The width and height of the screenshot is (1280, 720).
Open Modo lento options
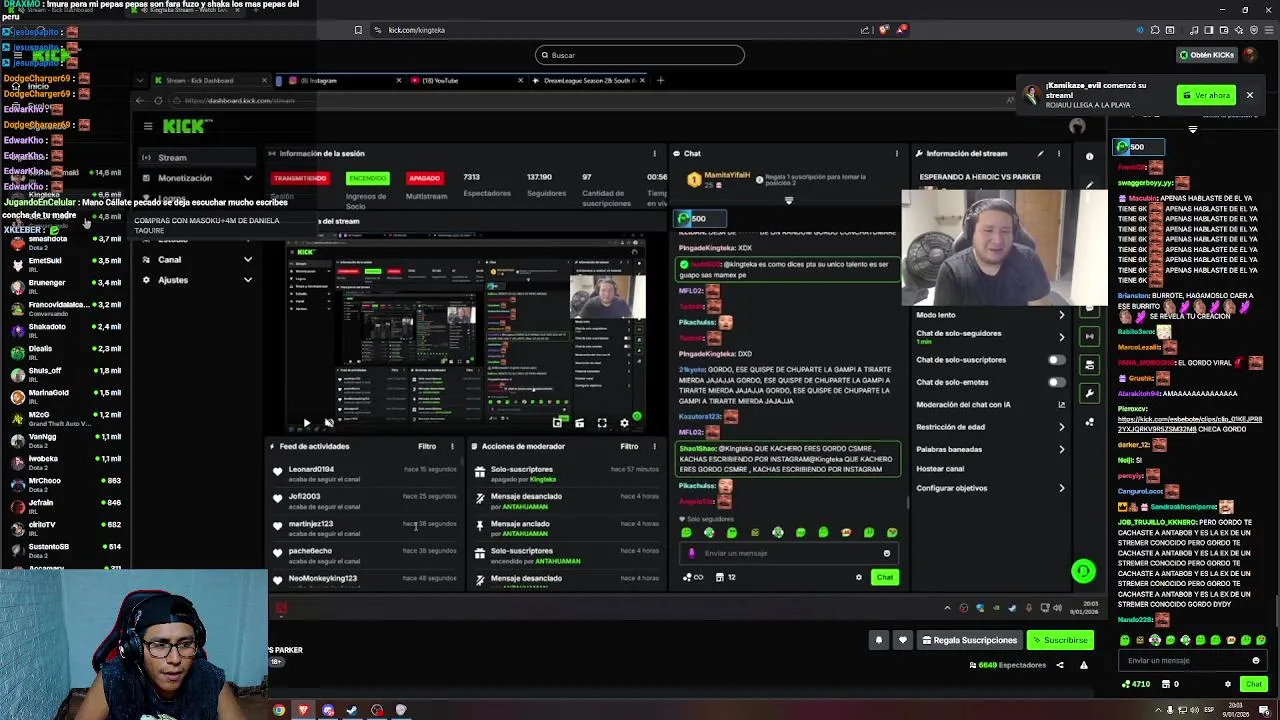click(990, 315)
